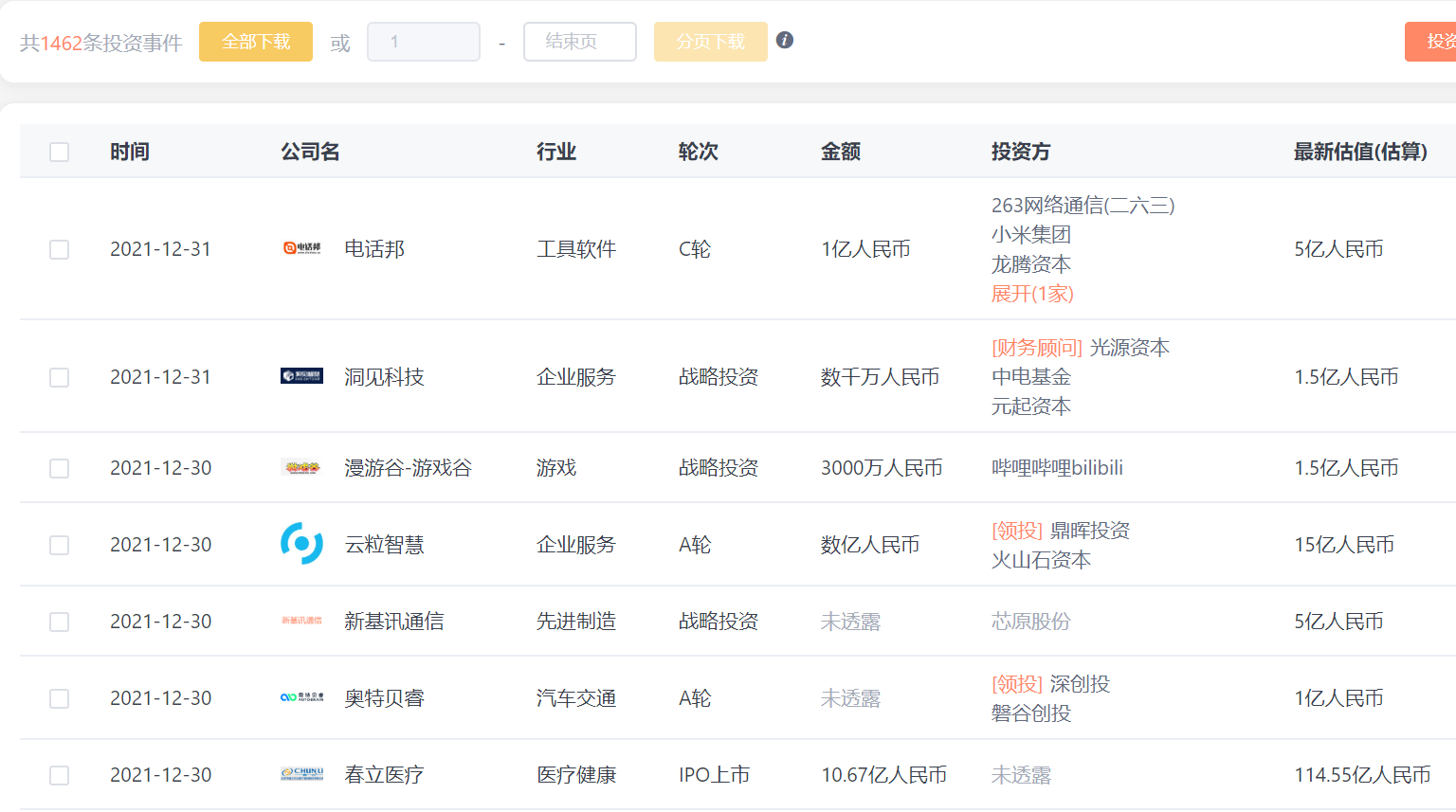Click investor 鼎晖投资
Screen dimensions: 1456x812
[x=1090, y=531]
